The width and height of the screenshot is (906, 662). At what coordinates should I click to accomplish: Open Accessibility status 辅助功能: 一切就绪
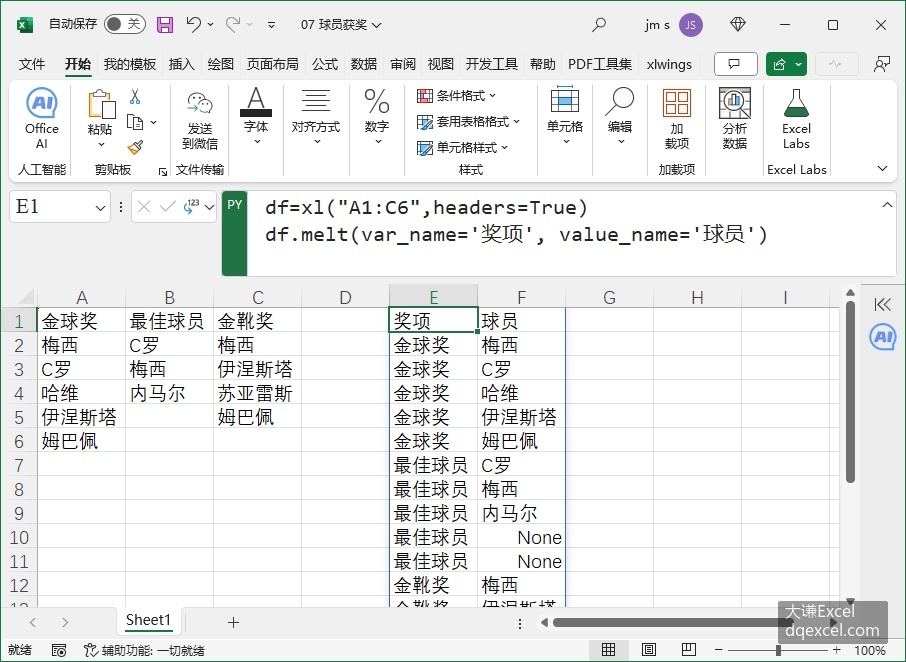[x=144, y=650]
